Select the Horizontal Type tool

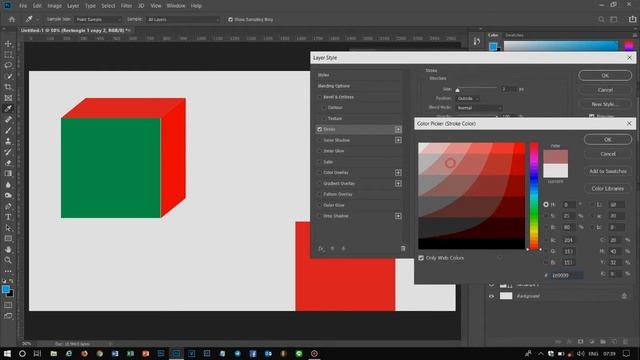pos(8,217)
